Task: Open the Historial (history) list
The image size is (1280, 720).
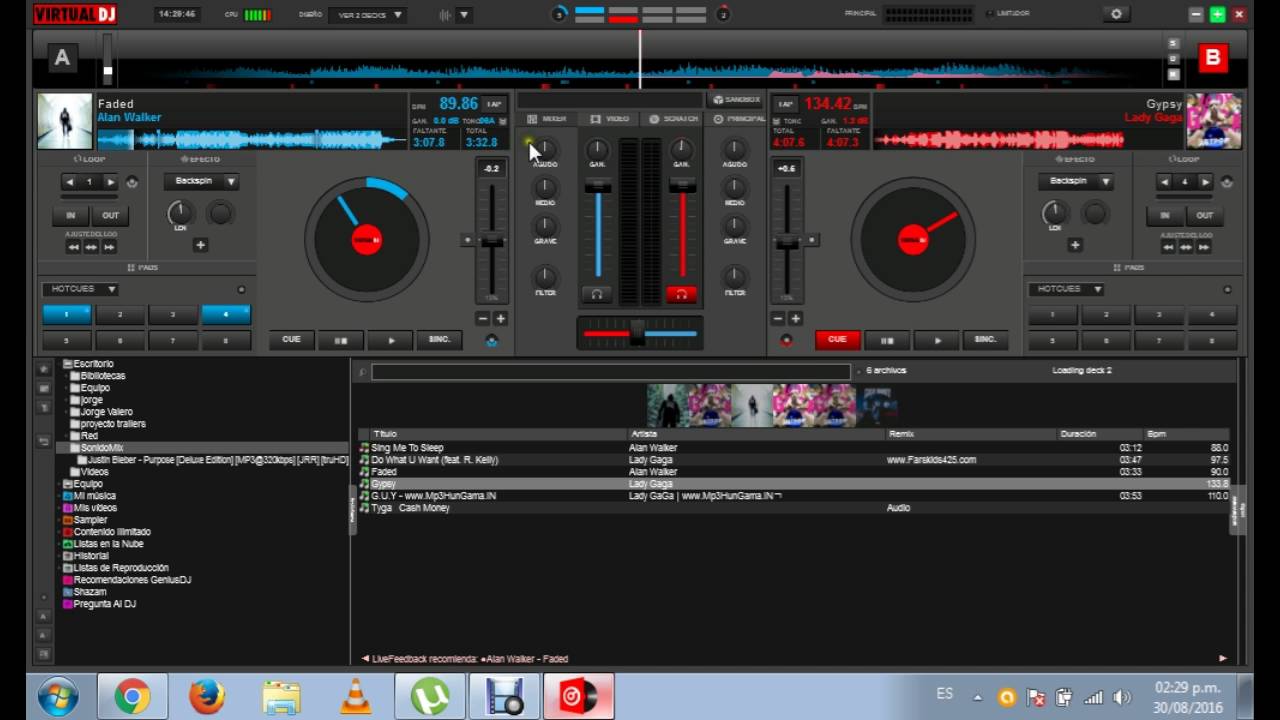Action: click(89, 555)
